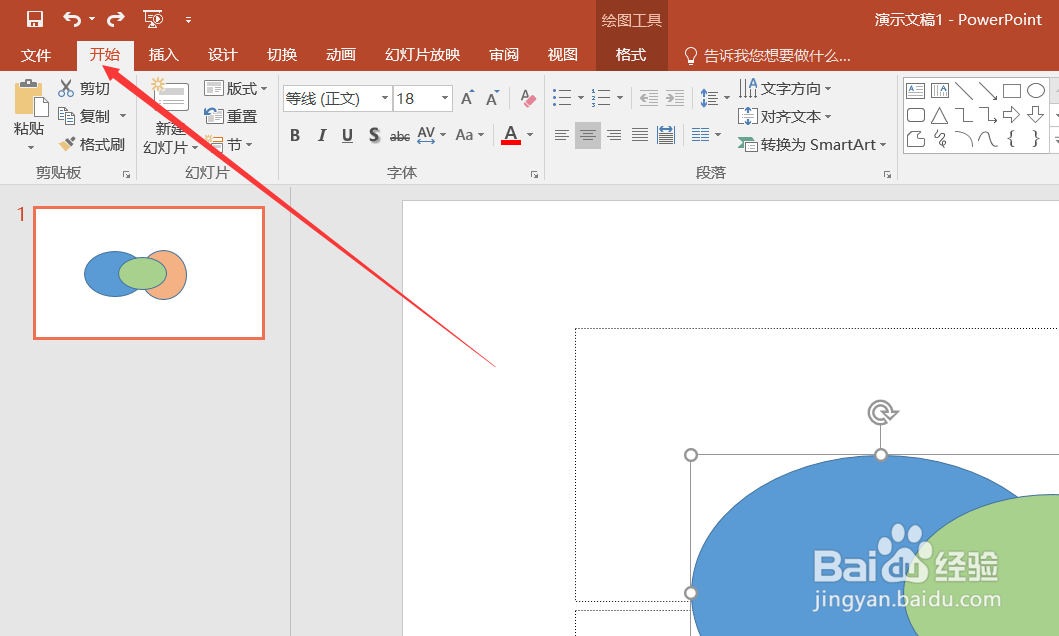Clear all formatting icon
Image resolution: width=1059 pixels, height=636 pixels.
coord(528,99)
